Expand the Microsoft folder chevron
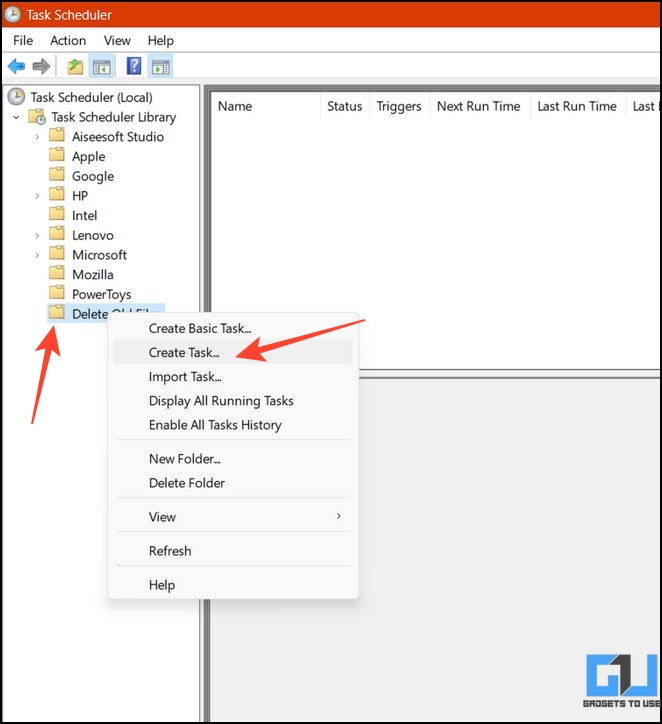 click(37, 255)
